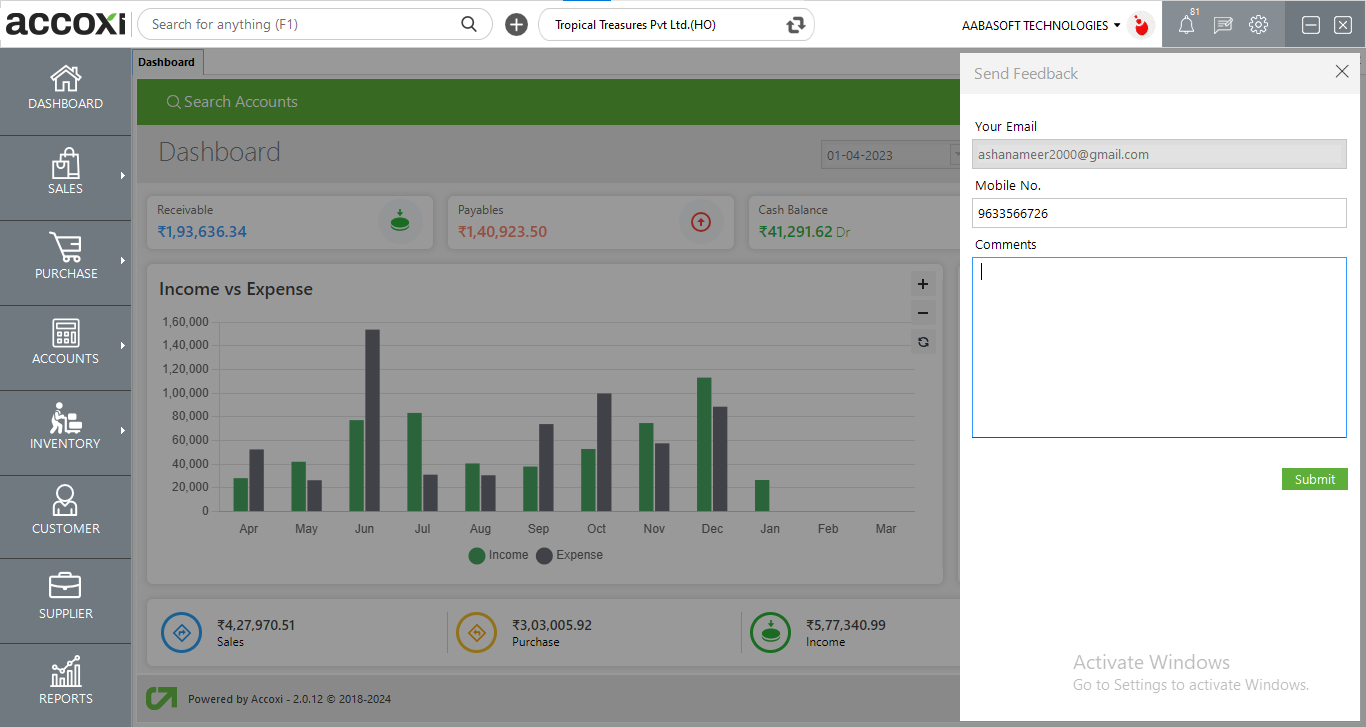Close the Send Feedback panel
1366x727 pixels.
[1342, 72]
